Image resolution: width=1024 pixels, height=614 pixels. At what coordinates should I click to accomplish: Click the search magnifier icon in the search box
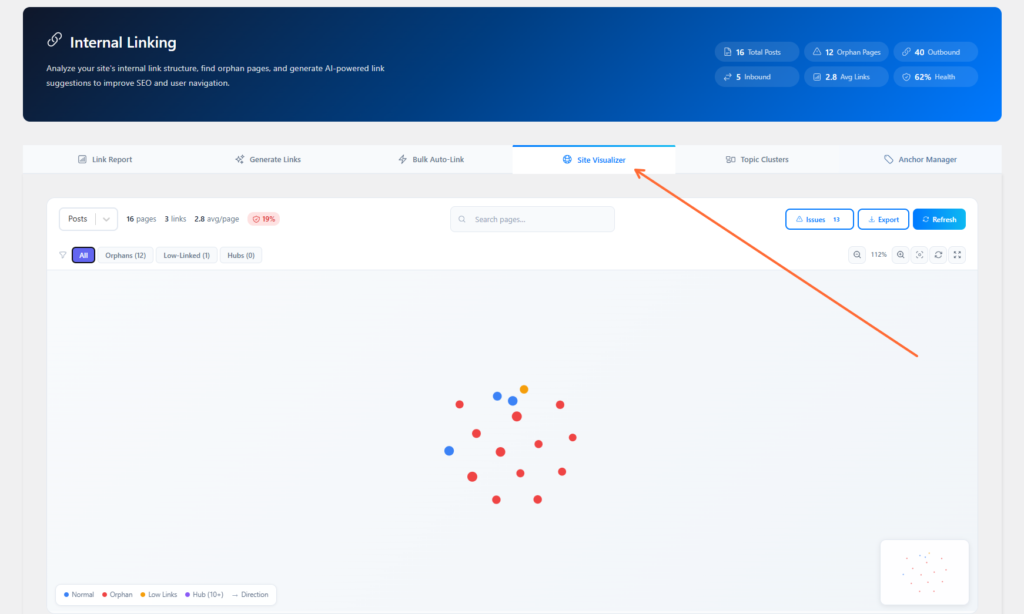pos(461,218)
